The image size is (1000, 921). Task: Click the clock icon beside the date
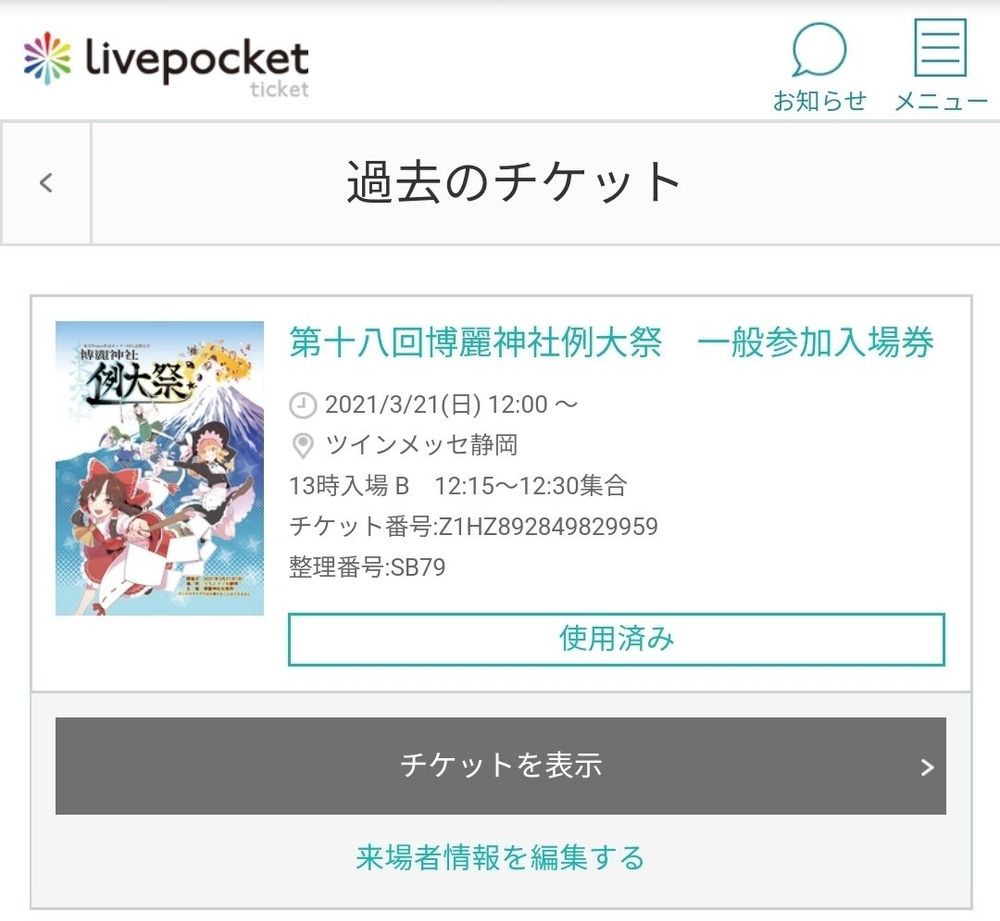pyautogui.click(x=303, y=405)
